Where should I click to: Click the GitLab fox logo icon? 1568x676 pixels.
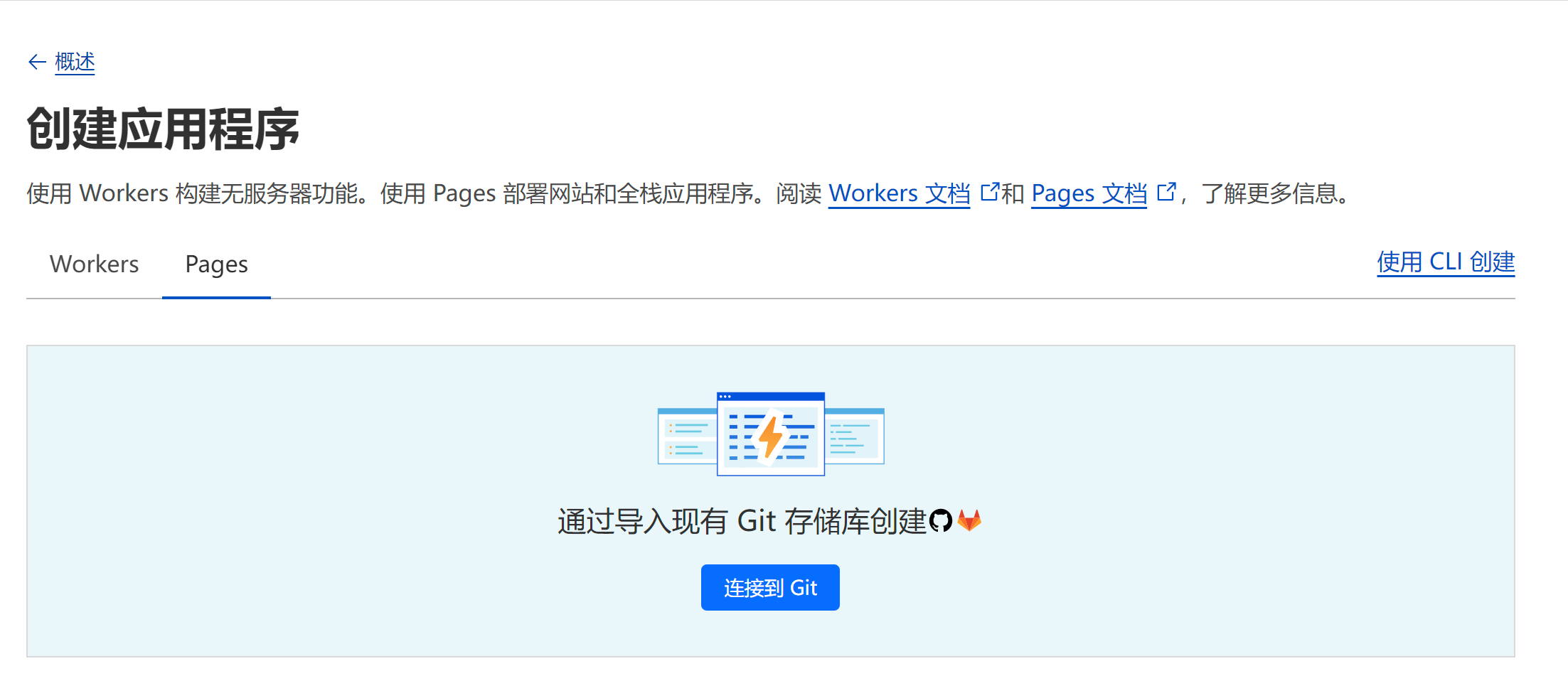(969, 520)
